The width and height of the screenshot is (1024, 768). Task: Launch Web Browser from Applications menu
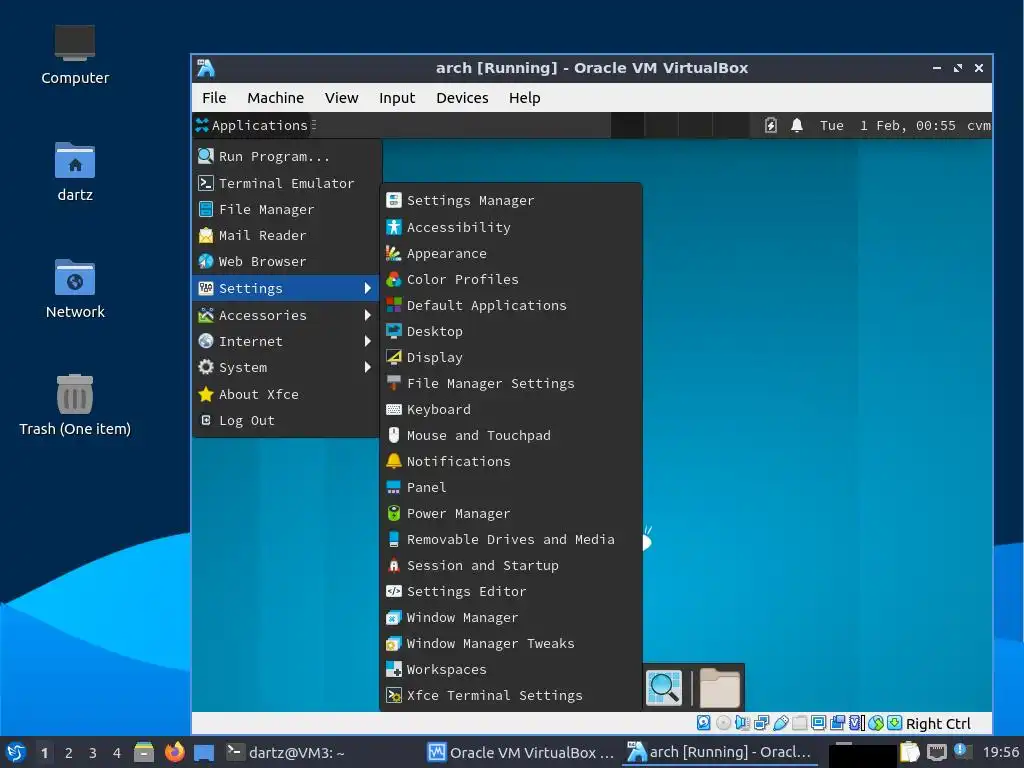286,262
